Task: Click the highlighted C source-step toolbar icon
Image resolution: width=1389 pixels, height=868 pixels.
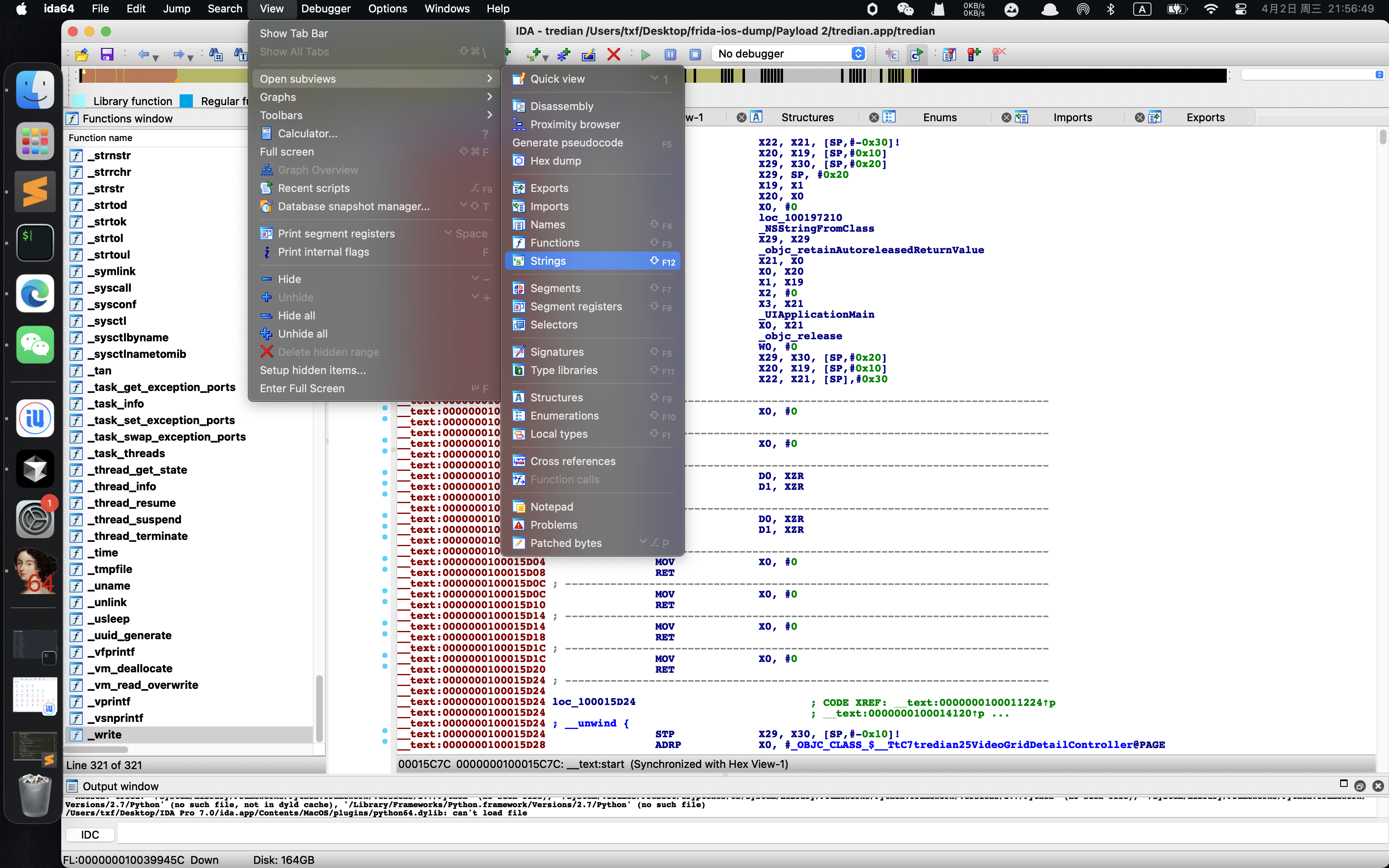Action: [916, 55]
